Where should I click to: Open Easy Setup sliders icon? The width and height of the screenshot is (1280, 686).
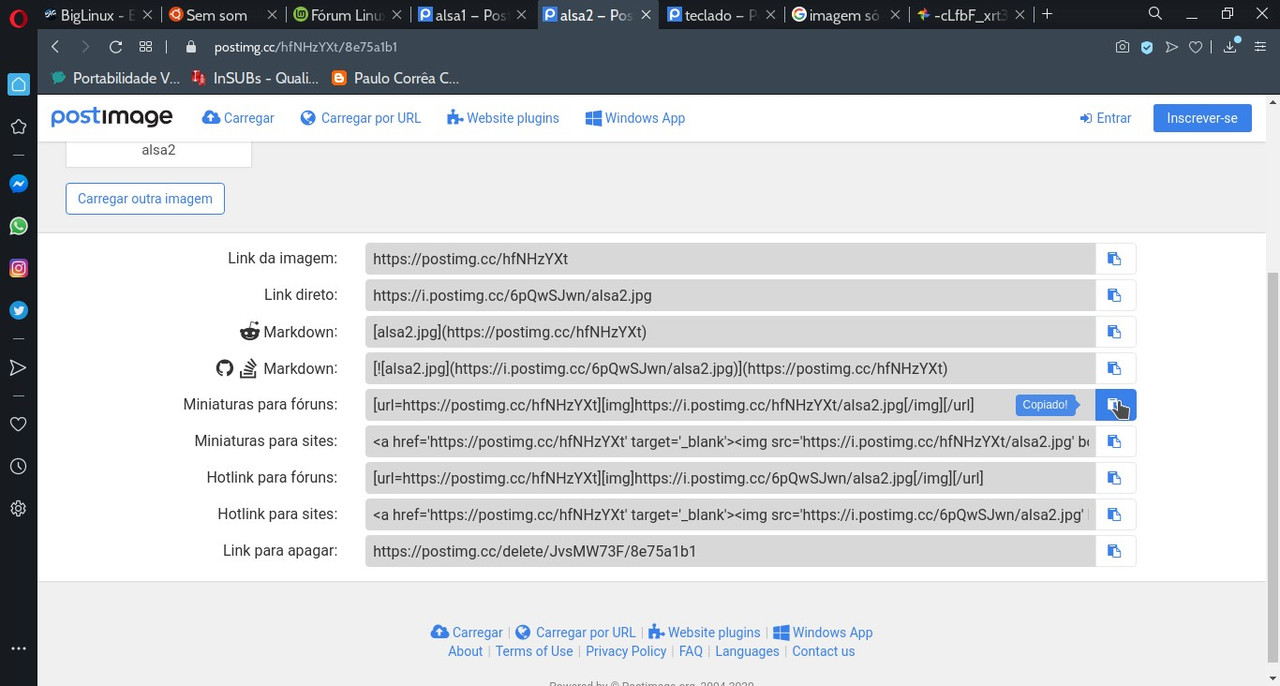1261,47
